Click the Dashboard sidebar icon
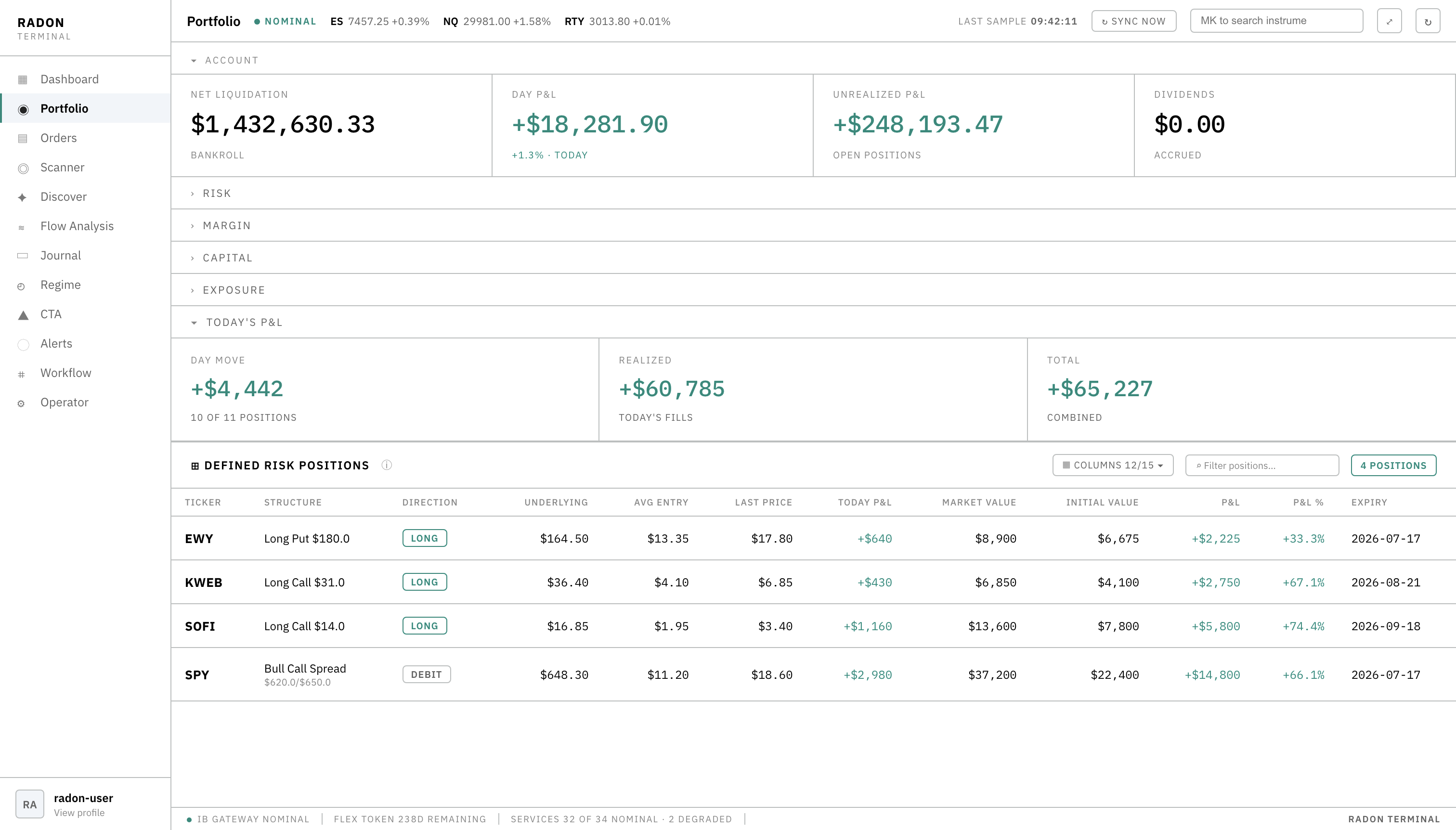Screen dimensions: 1456x830 click(23, 79)
